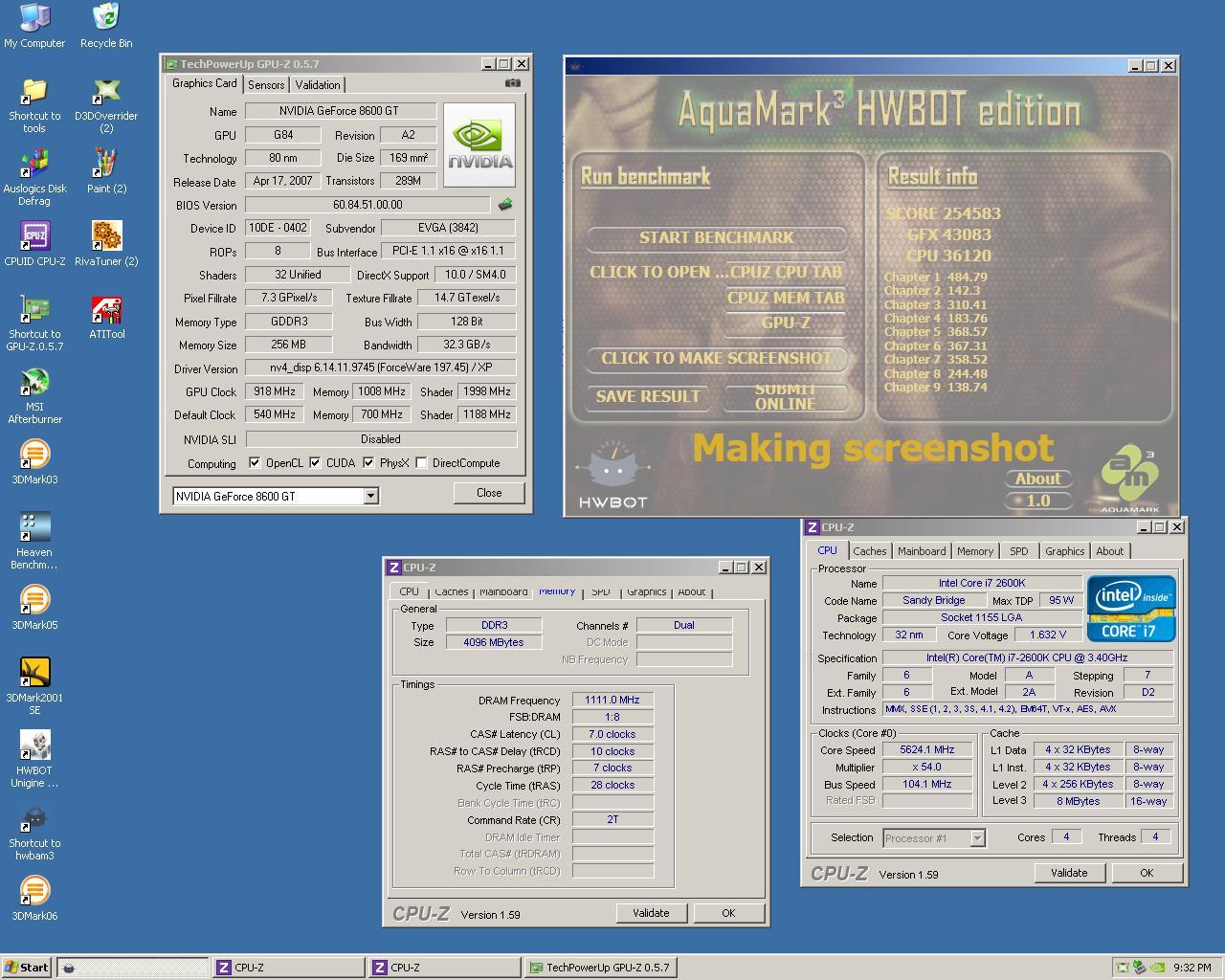
Task: Click OK in CPU-Z memory window
Action: click(x=728, y=913)
